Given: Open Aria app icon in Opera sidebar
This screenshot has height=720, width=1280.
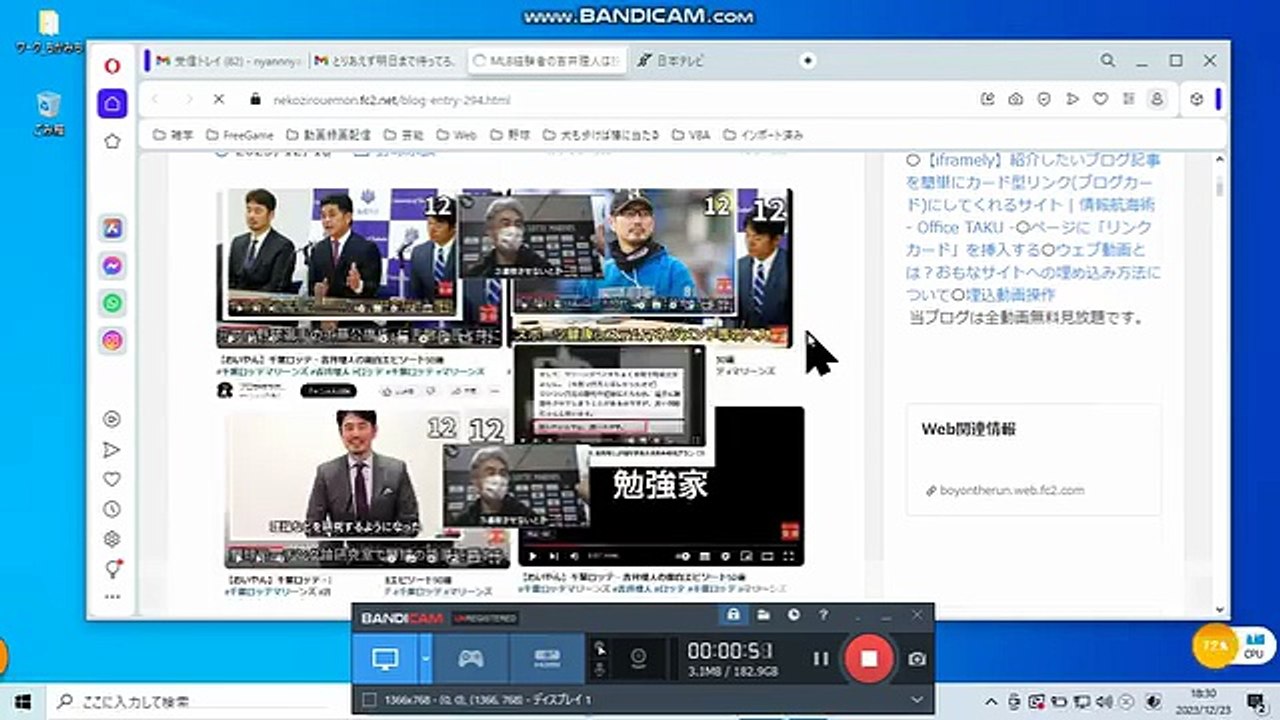Looking at the screenshot, I should (112, 228).
